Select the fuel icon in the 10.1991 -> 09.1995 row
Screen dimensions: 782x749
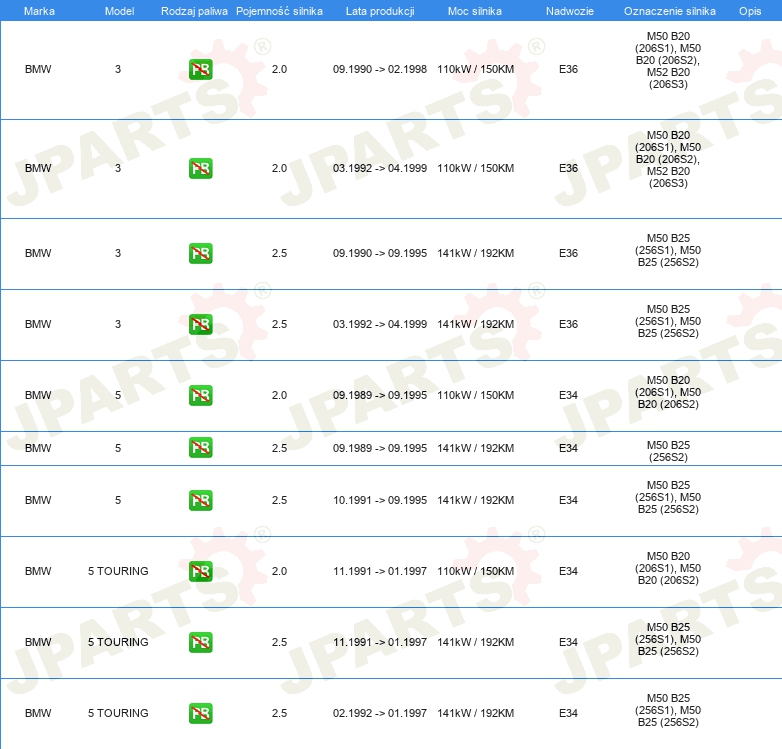tap(200, 500)
